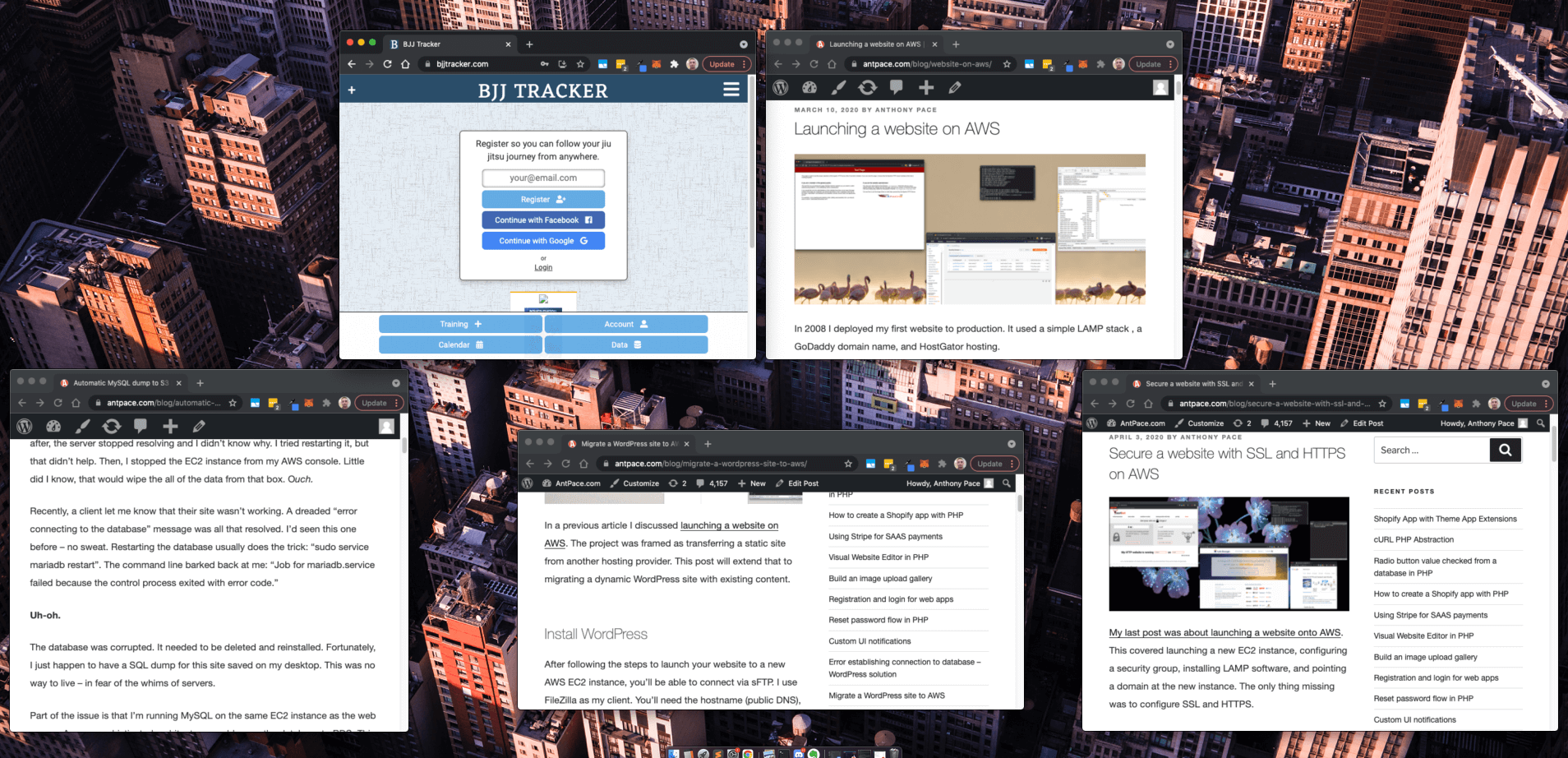Open the tab search dropdown in Launching a website window
The image size is (1568, 758).
(1170, 44)
